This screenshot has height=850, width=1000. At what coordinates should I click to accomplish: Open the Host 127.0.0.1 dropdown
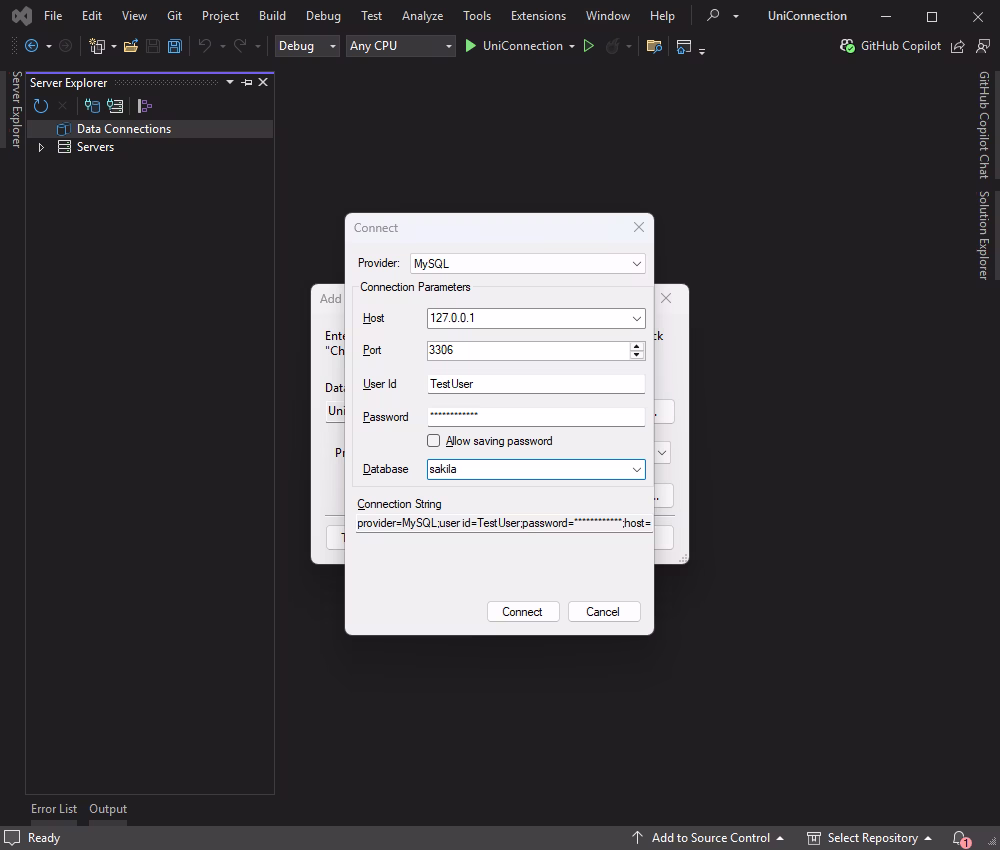click(636, 318)
